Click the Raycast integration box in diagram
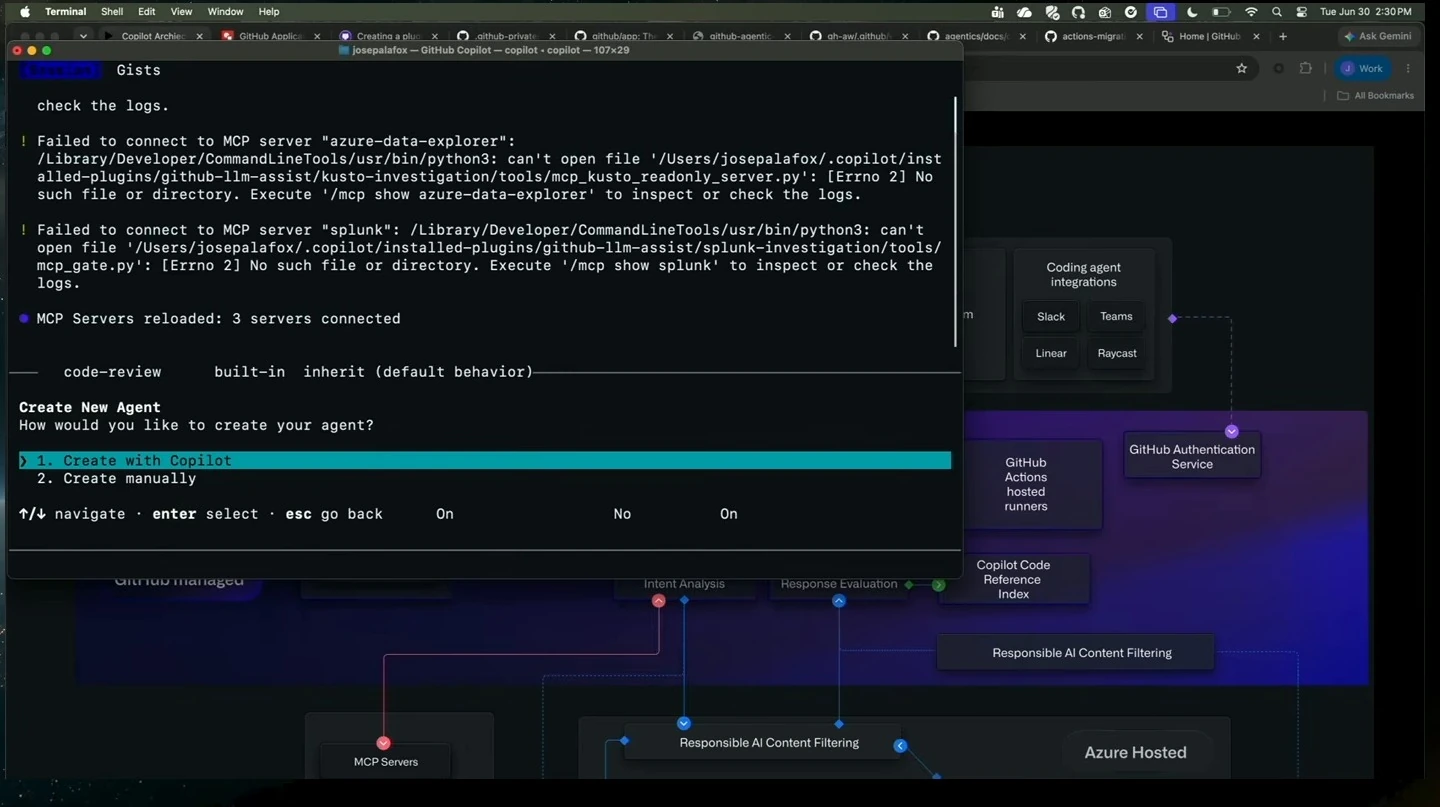Screen dimensions: 1440x807 [1116, 353]
